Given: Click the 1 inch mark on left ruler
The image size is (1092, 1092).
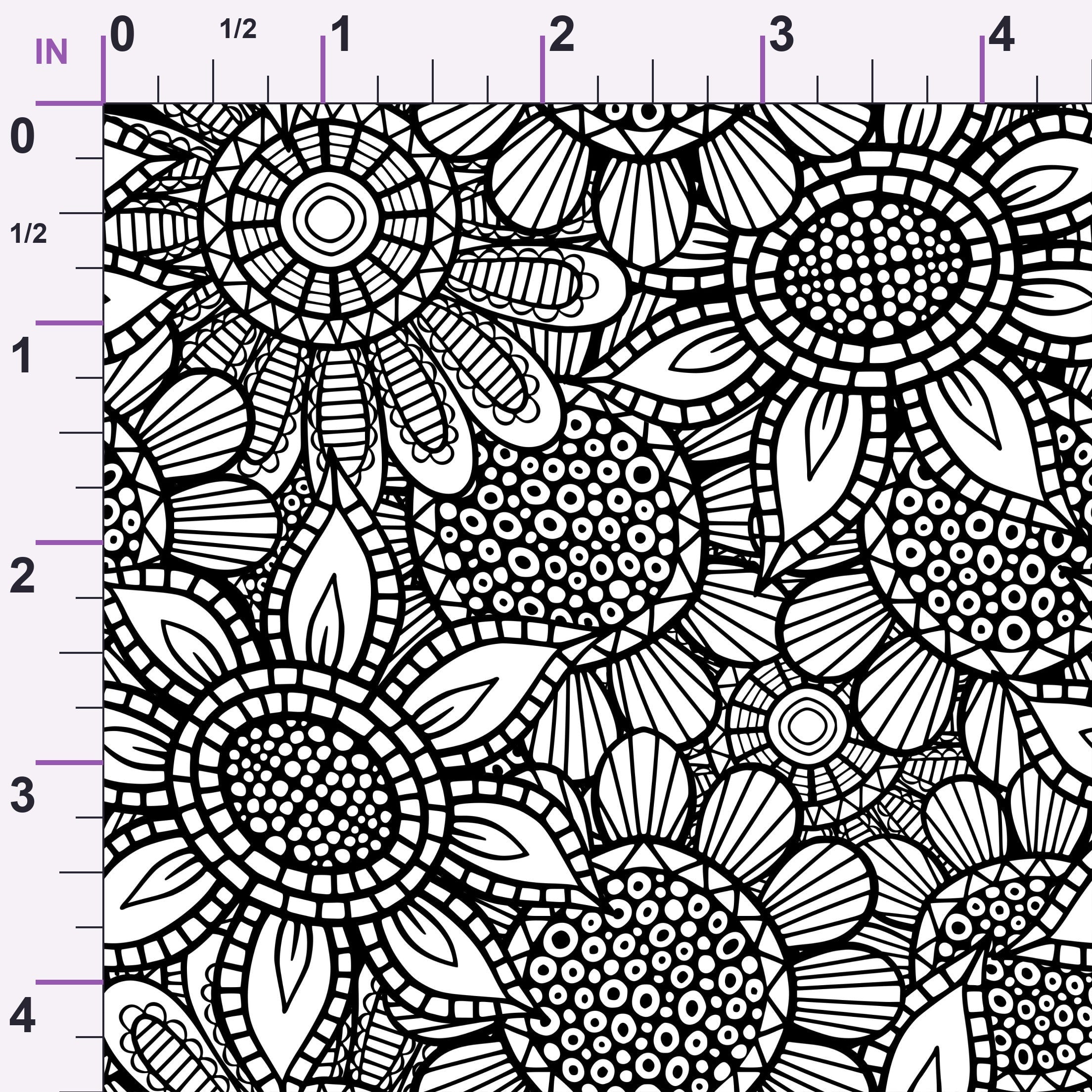Looking at the screenshot, I should (x=22, y=356).
